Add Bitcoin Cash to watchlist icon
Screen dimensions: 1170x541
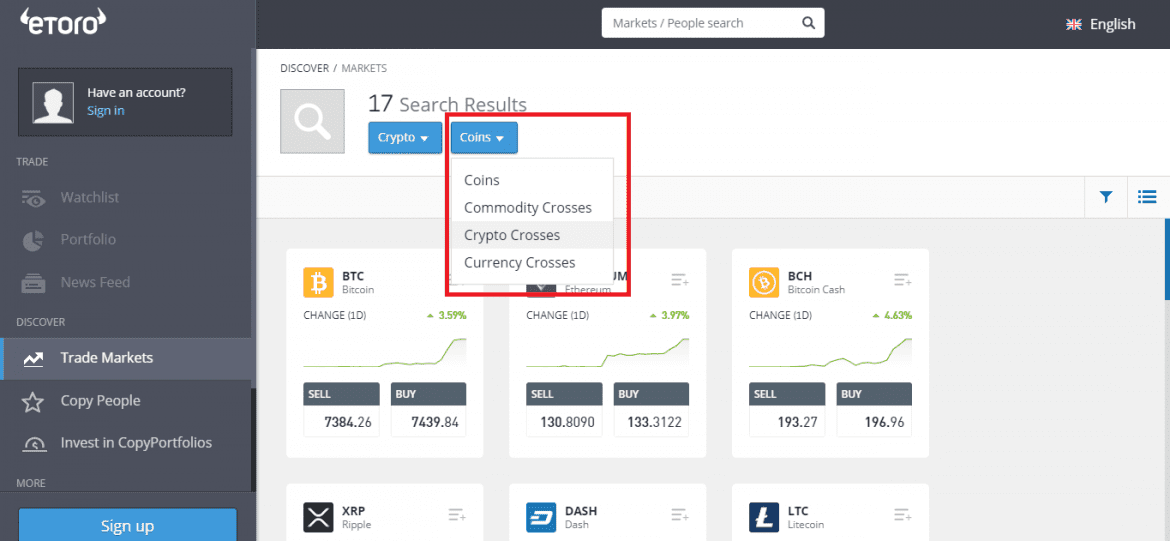tap(903, 280)
